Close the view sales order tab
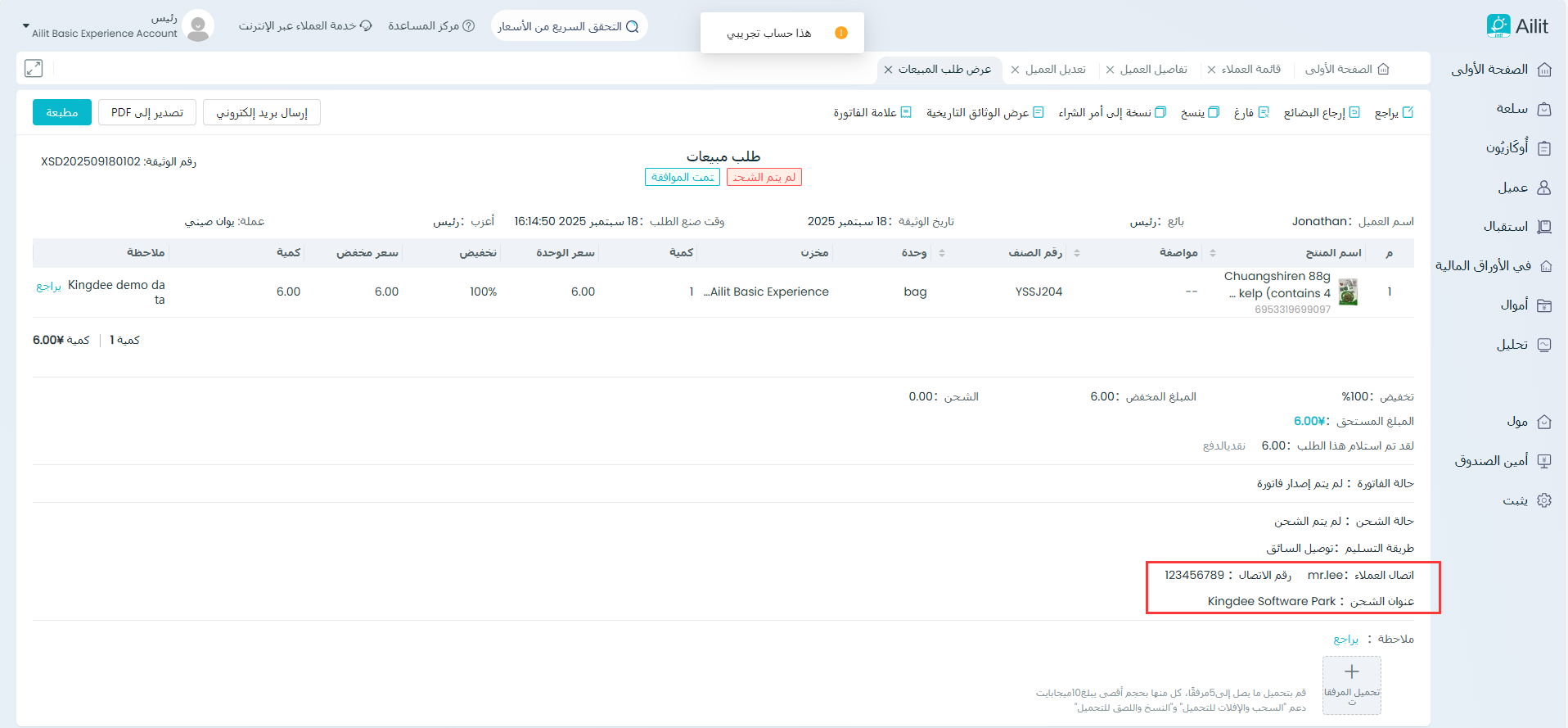Screen dimensions: 1568x728 [888, 70]
